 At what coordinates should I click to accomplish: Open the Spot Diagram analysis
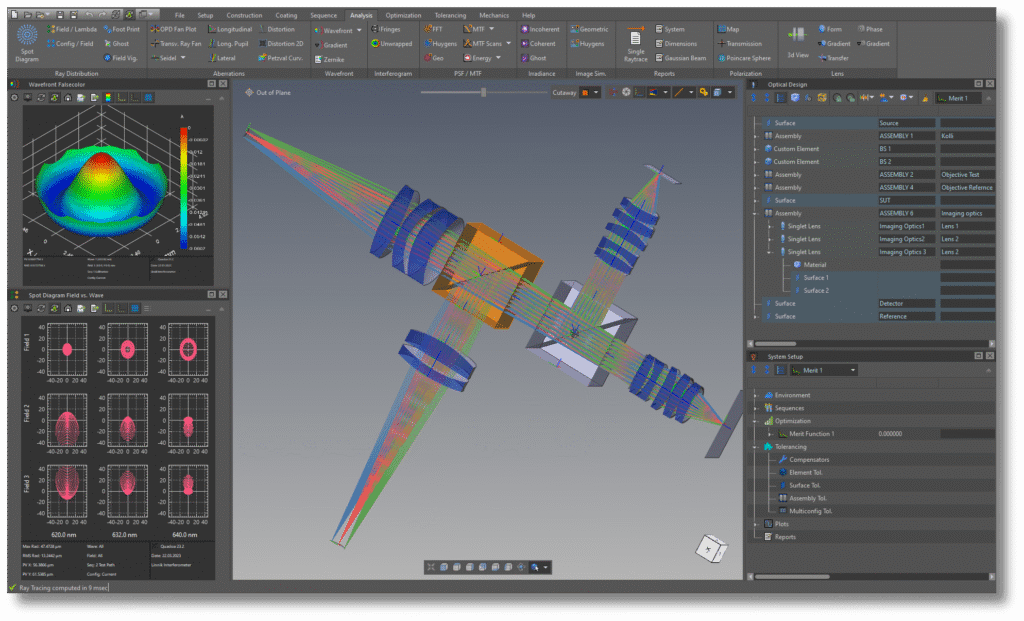(x=27, y=44)
